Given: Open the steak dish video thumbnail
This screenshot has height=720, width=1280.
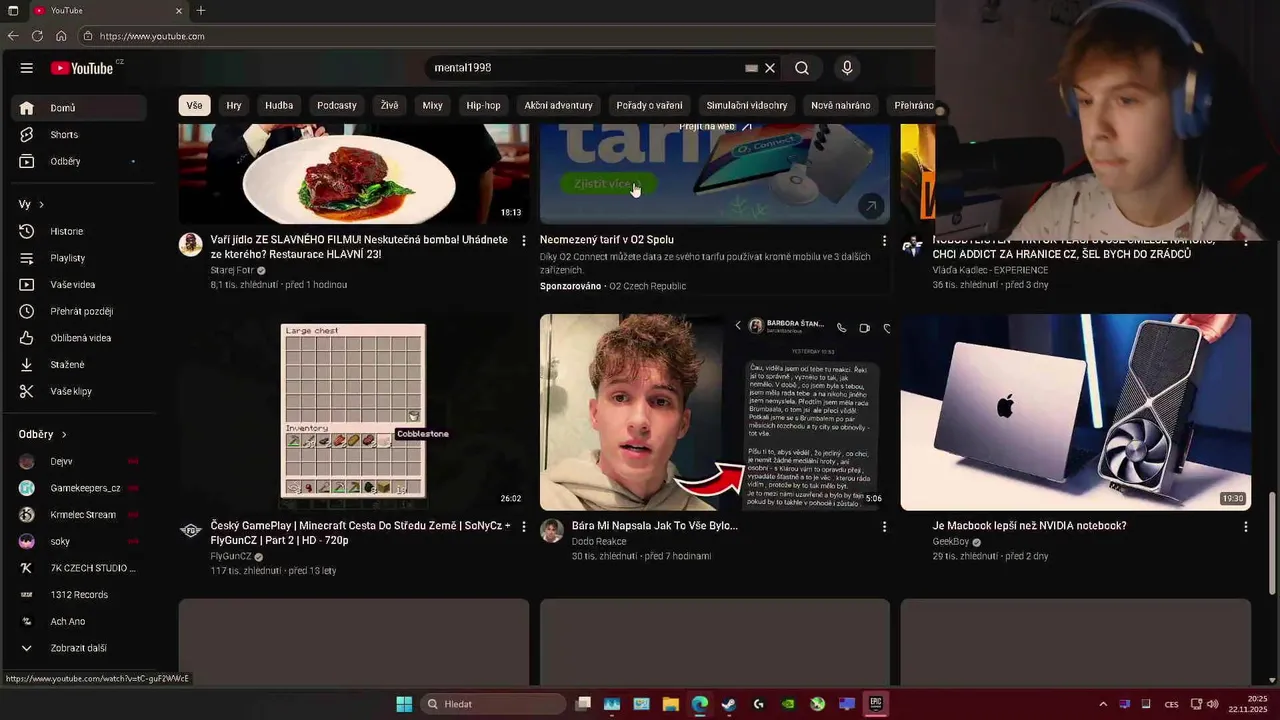Looking at the screenshot, I should [354, 174].
